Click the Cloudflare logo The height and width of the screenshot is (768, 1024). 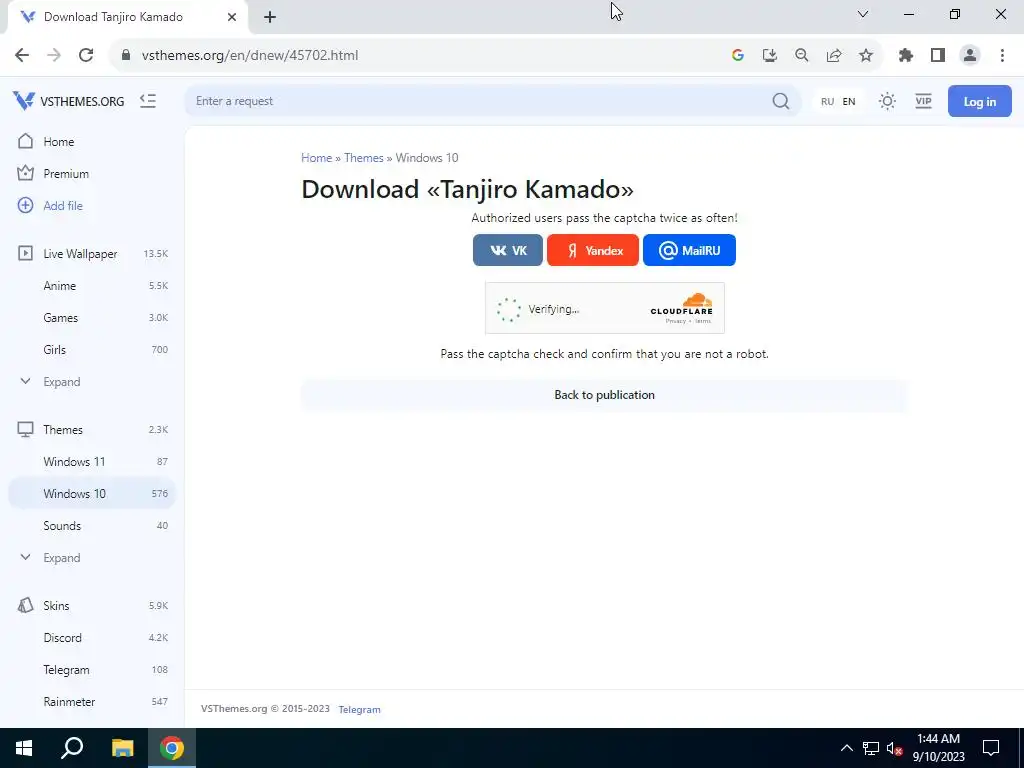pos(682,304)
